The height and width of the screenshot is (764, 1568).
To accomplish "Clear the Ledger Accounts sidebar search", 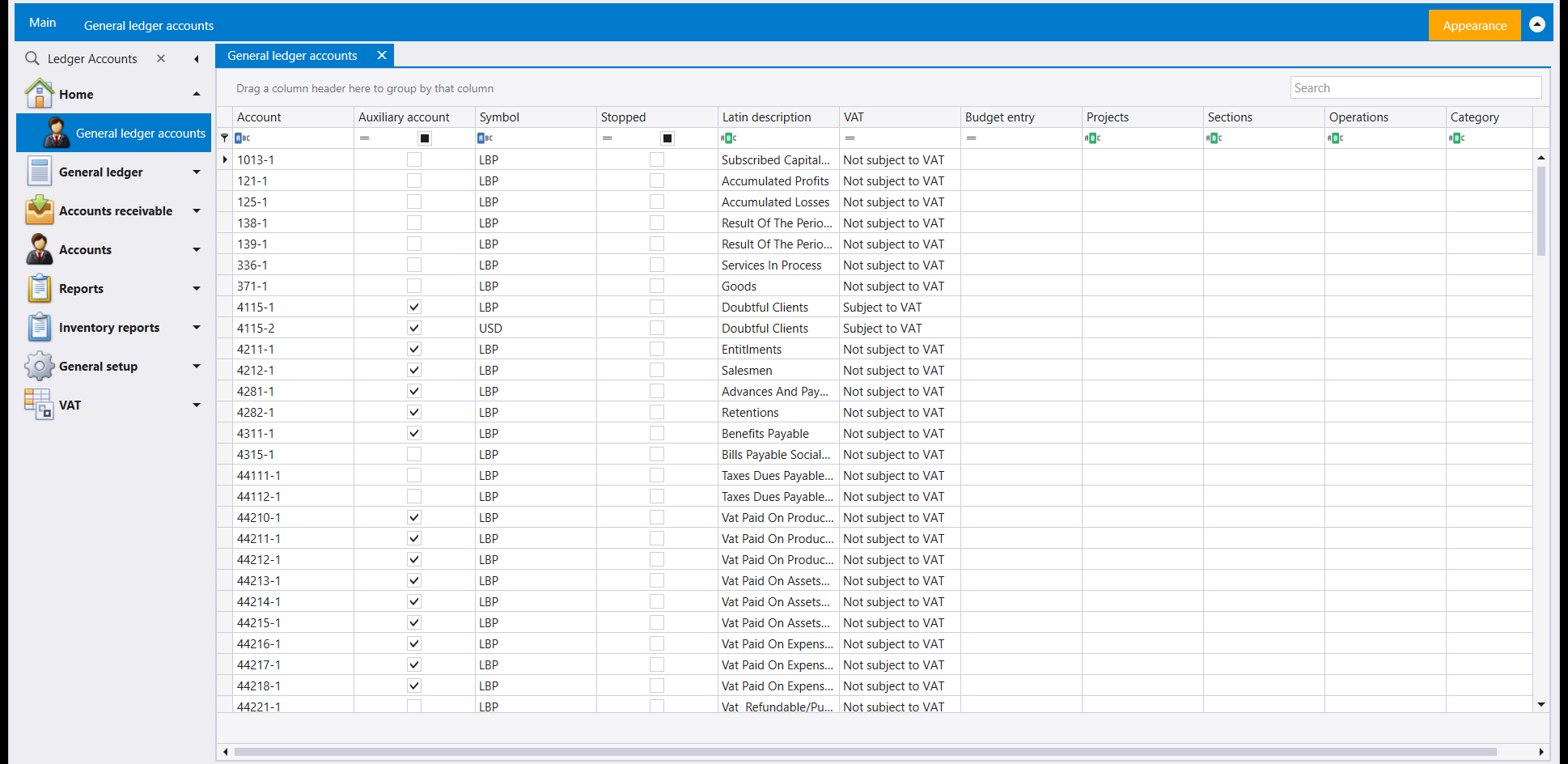I will coord(161,58).
